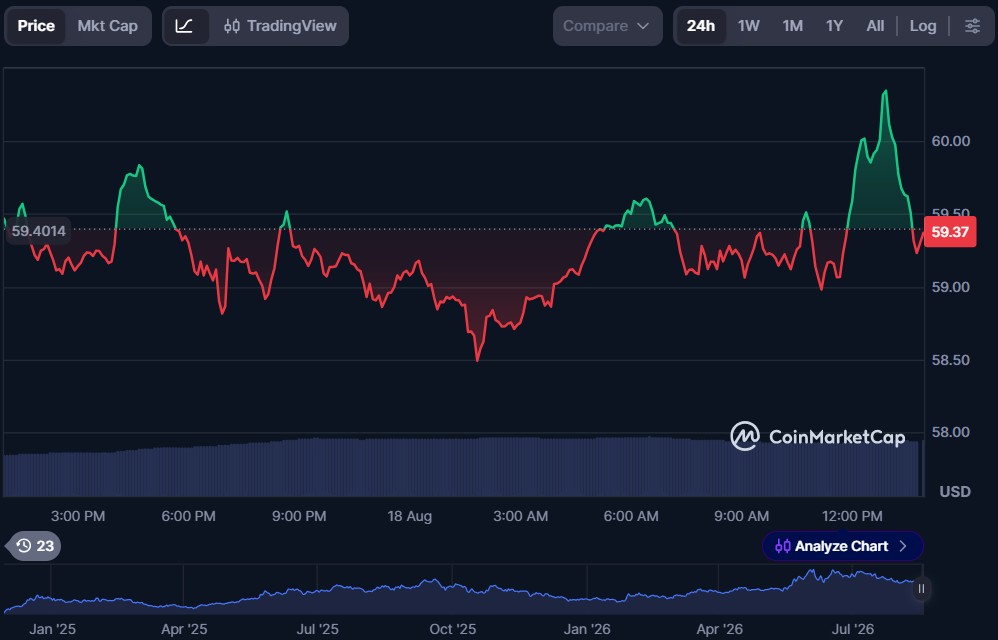
Task: Click the 60.00 y-axis label
Action: [951, 141]
